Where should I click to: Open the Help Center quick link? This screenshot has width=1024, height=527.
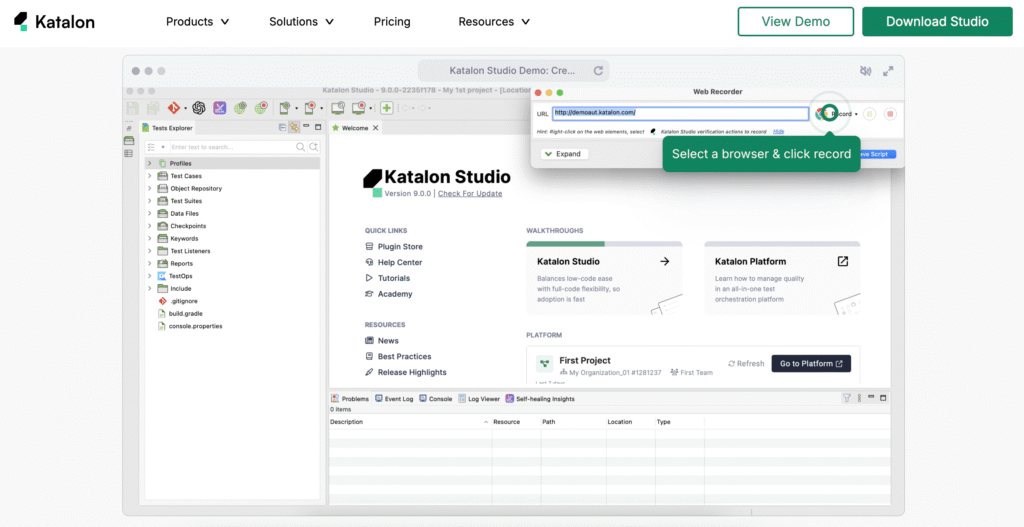[394, 263]
